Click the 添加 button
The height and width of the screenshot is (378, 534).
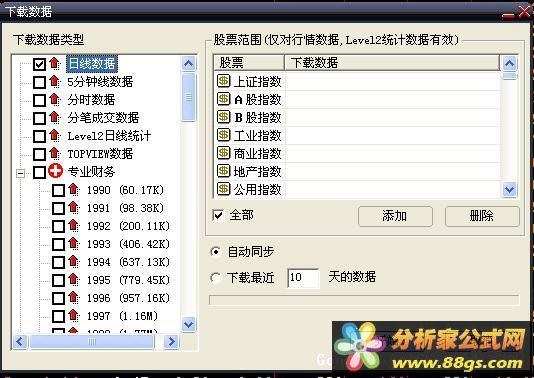395,216
